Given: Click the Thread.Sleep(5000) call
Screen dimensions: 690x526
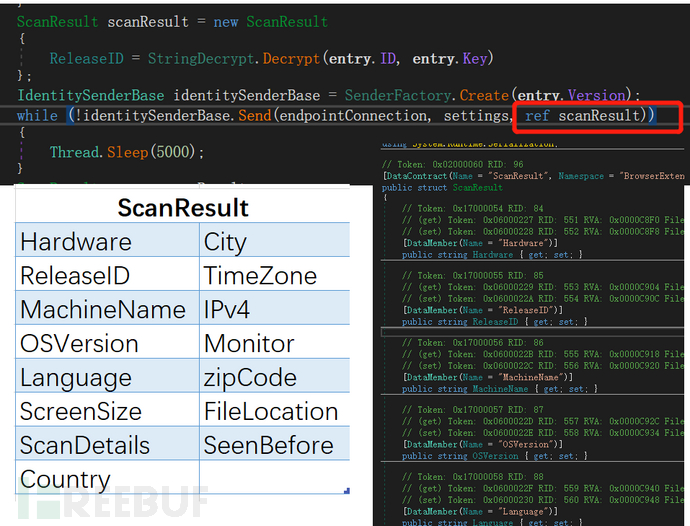Looking at the screenshot, I should pyautogui.click(x=125, y=153).
